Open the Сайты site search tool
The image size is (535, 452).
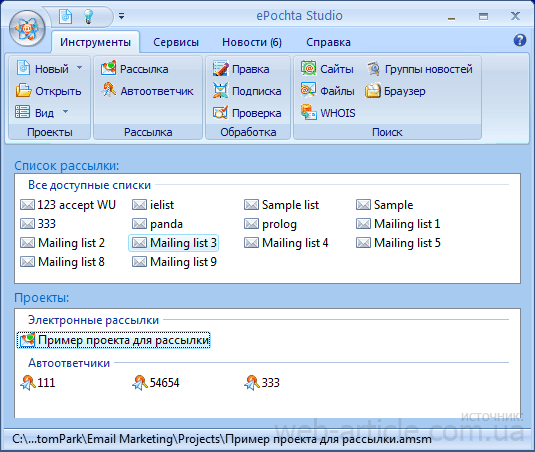327,69
